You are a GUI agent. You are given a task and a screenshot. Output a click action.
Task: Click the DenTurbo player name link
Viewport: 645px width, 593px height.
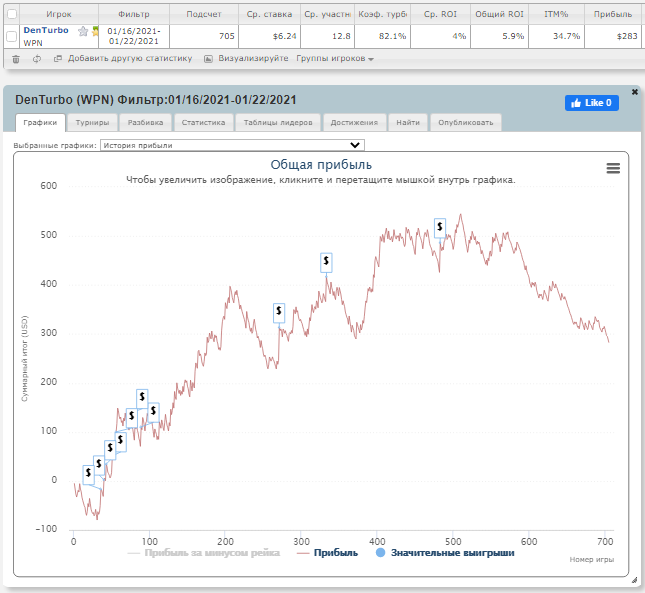click(x=46, y=31)
